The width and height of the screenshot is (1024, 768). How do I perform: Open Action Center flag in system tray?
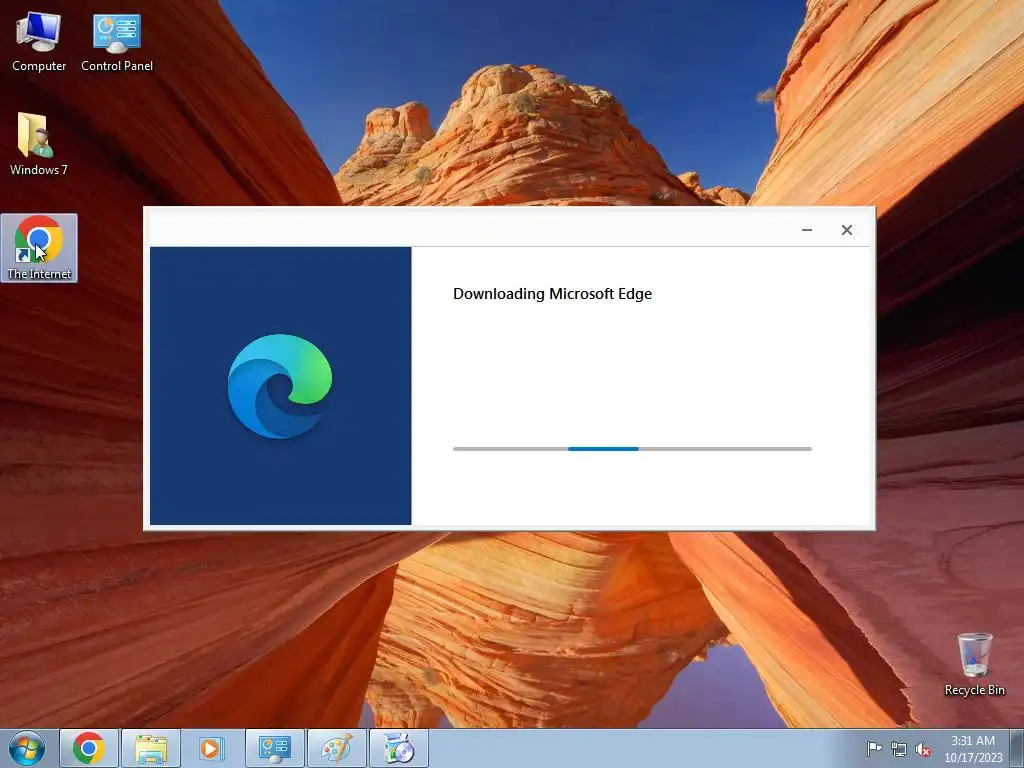click(874, 748)
